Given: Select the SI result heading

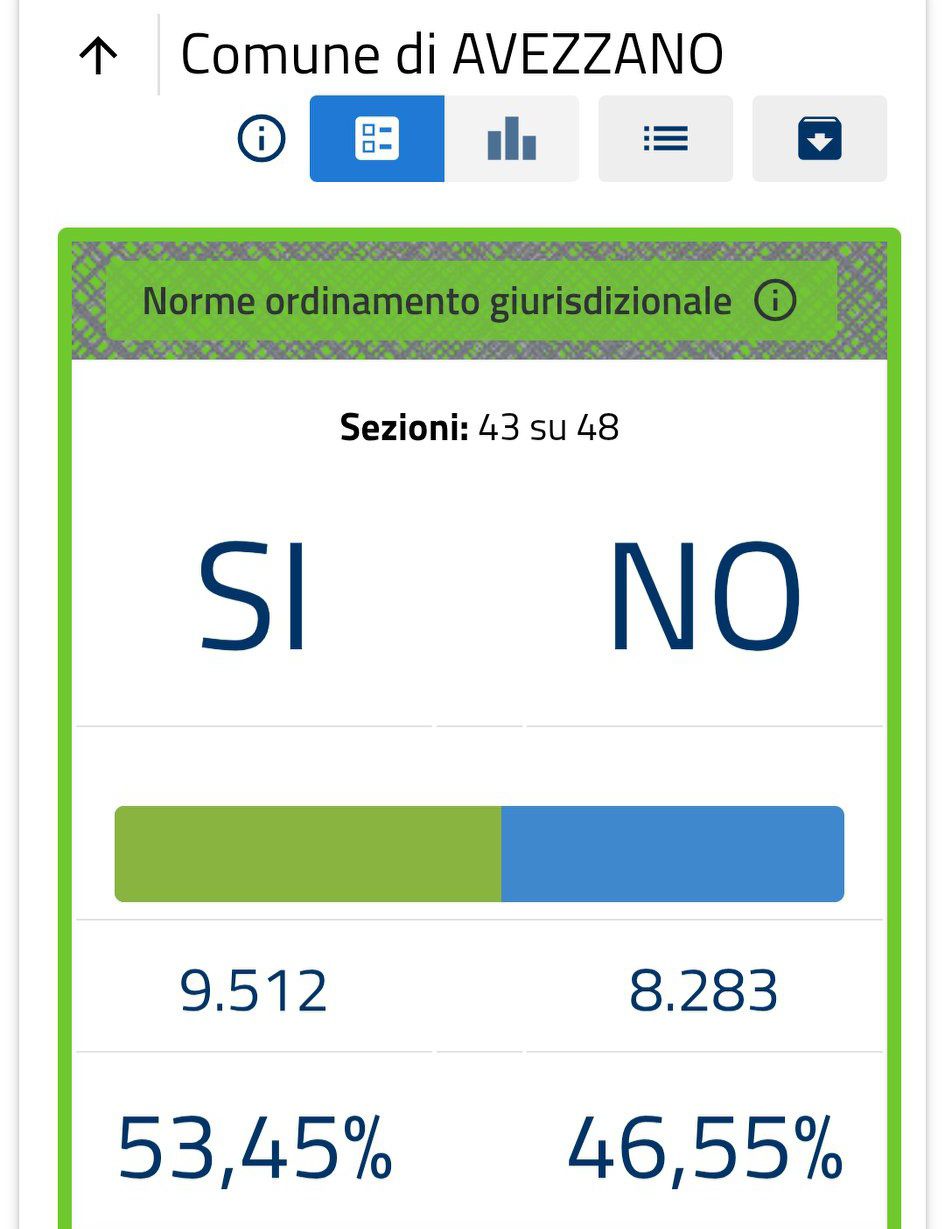Looking at the screenshot, I should (x=253, y=598).
